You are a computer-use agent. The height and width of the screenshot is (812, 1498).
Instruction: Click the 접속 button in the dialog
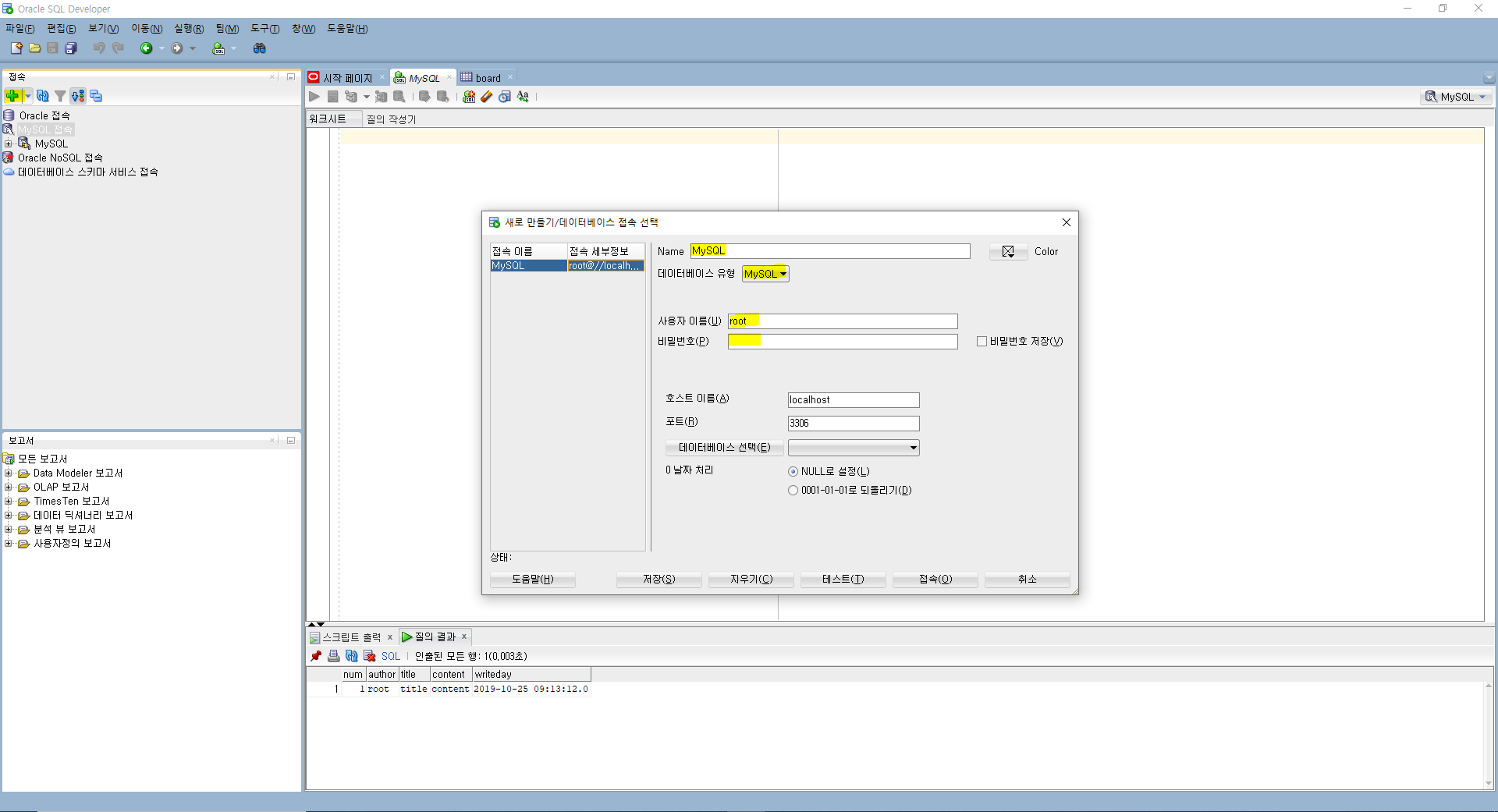coord(935,580)
